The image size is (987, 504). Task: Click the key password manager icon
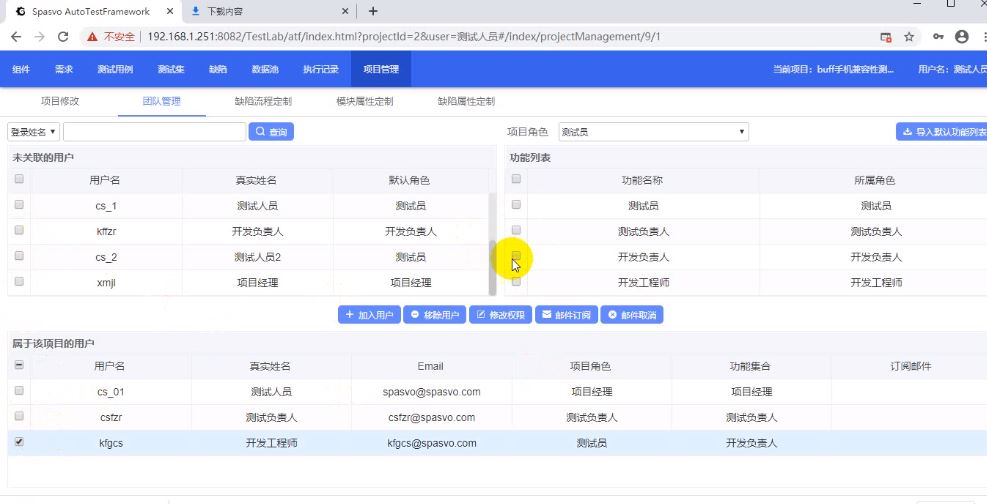point(937,37)
